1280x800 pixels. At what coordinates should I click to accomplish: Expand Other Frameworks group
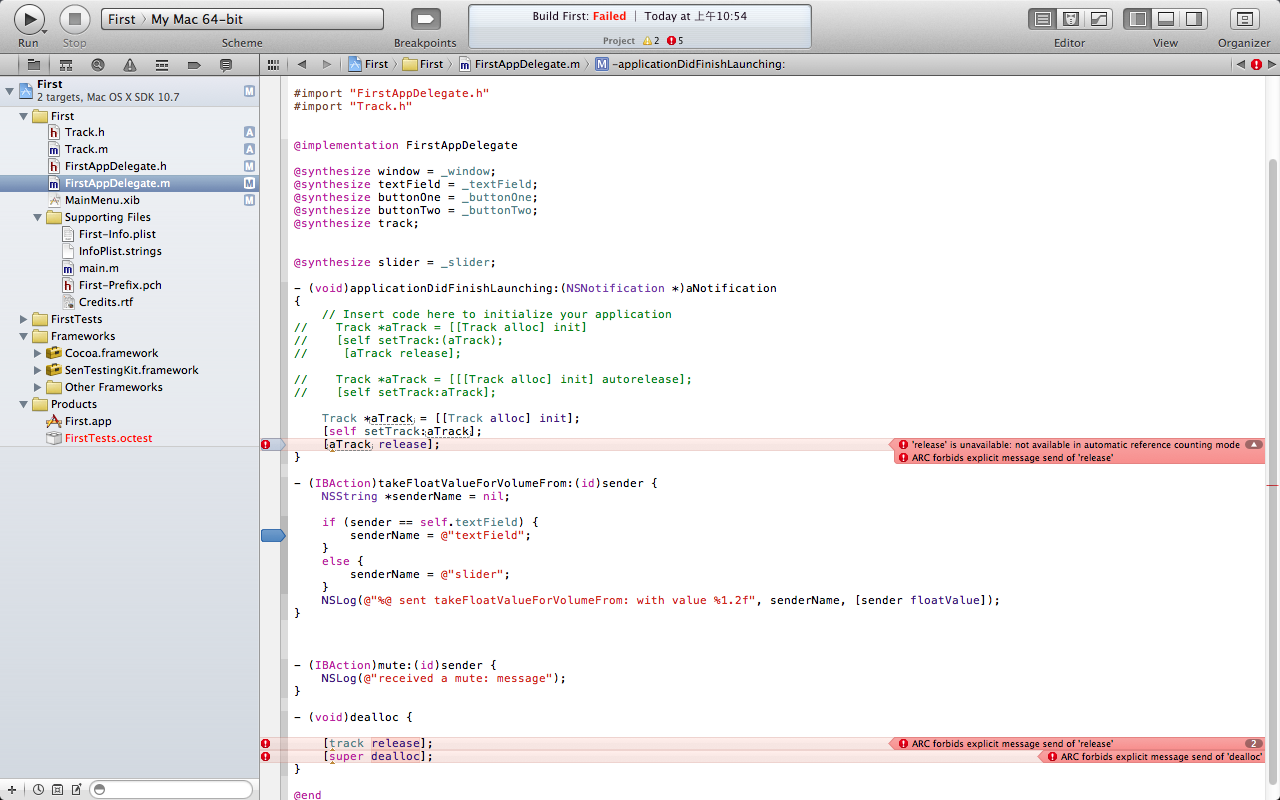[38, 387]
